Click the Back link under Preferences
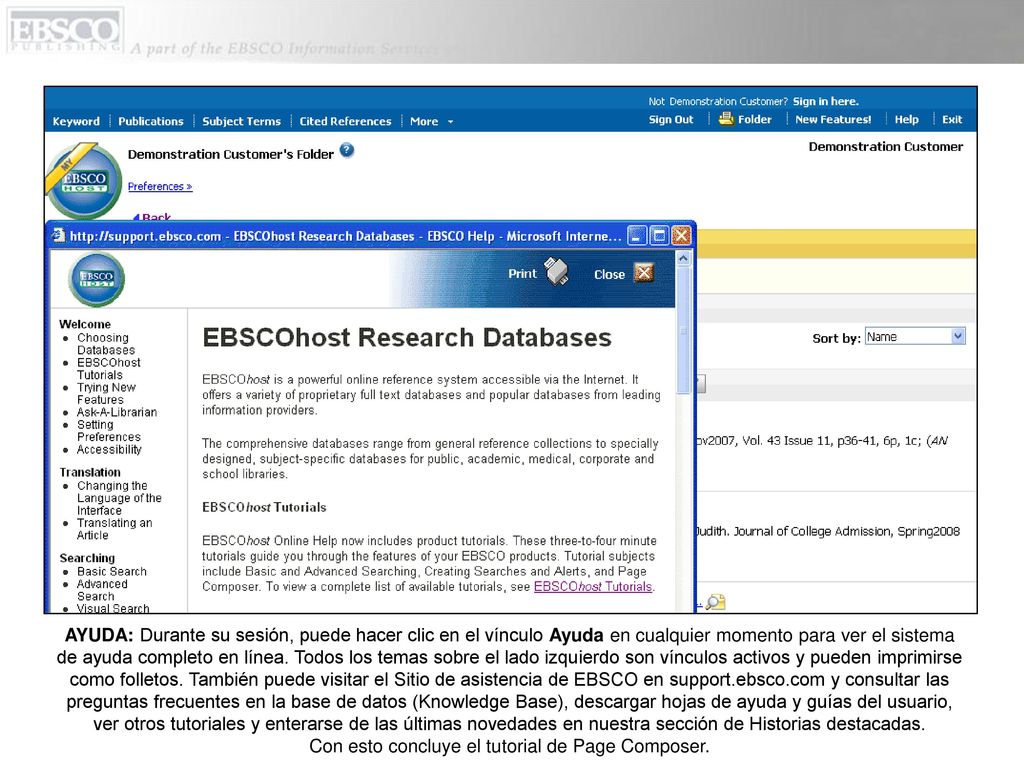 152,217
